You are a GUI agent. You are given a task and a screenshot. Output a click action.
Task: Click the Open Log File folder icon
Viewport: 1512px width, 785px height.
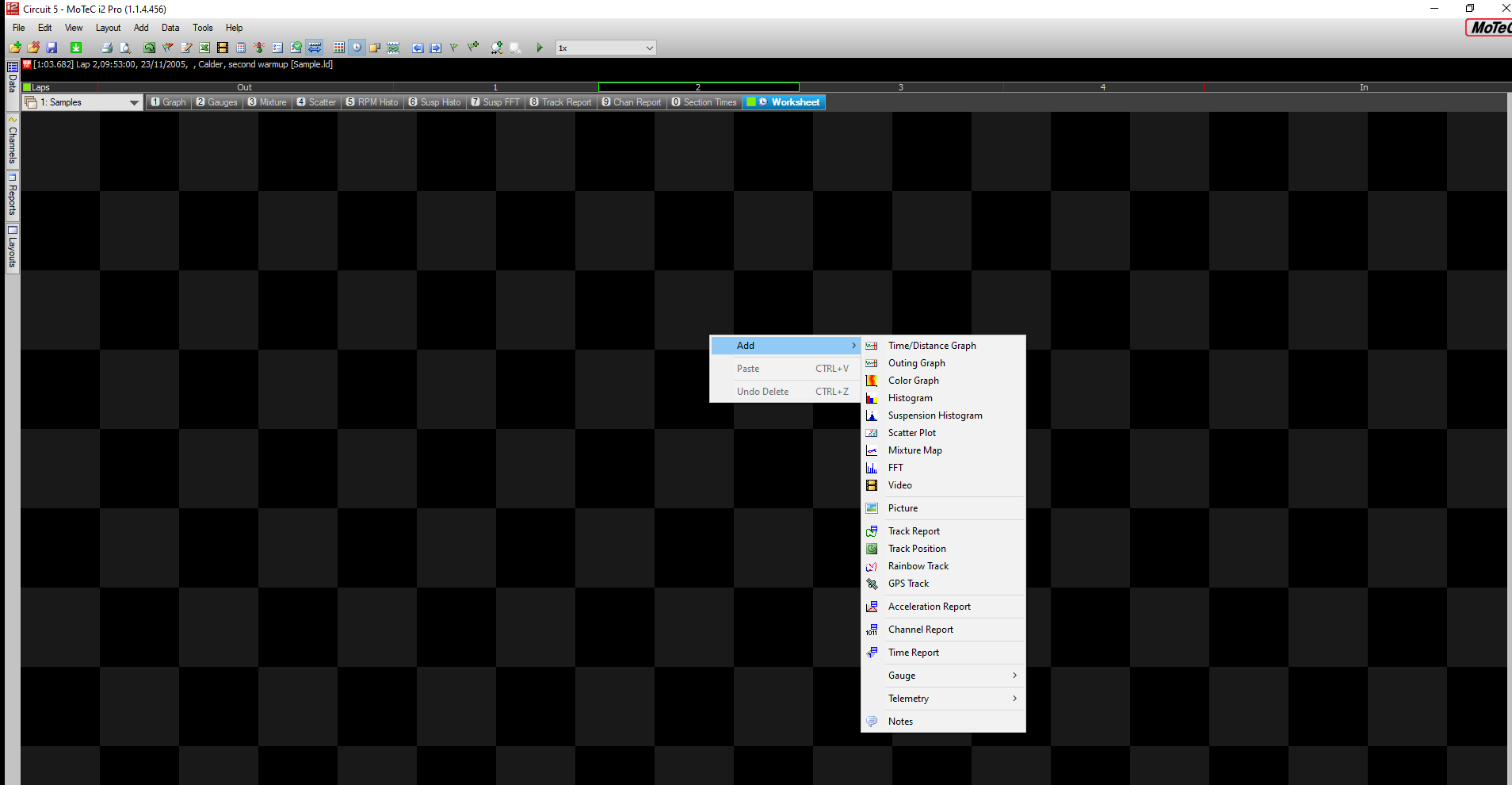click(15, 48)
